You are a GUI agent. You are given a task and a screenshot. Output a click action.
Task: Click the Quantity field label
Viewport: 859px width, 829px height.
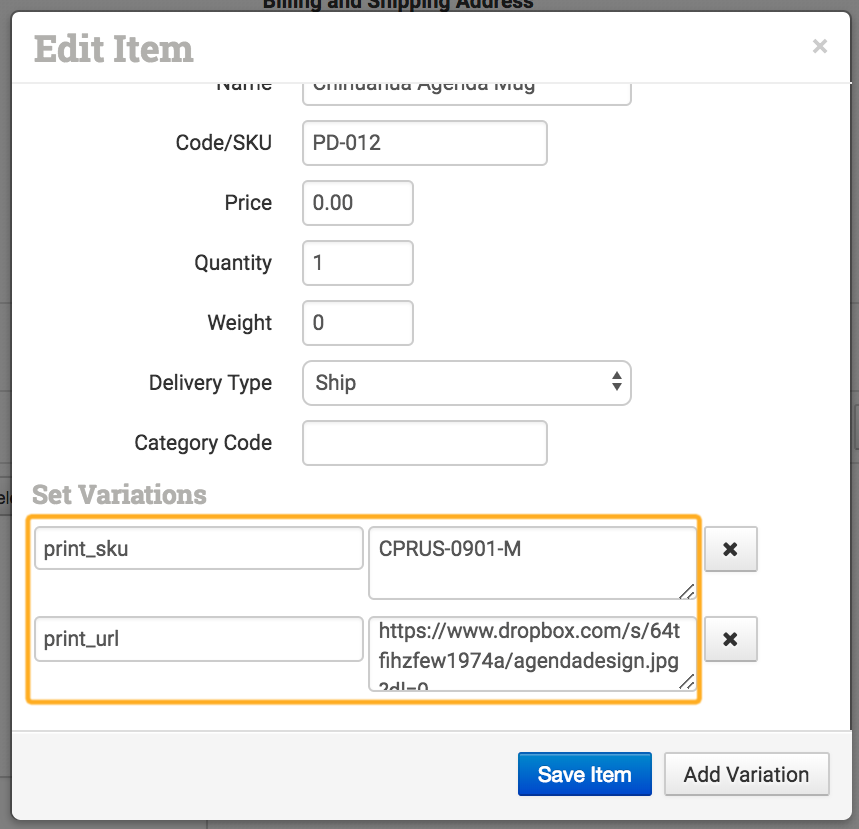tap(233, 263)
